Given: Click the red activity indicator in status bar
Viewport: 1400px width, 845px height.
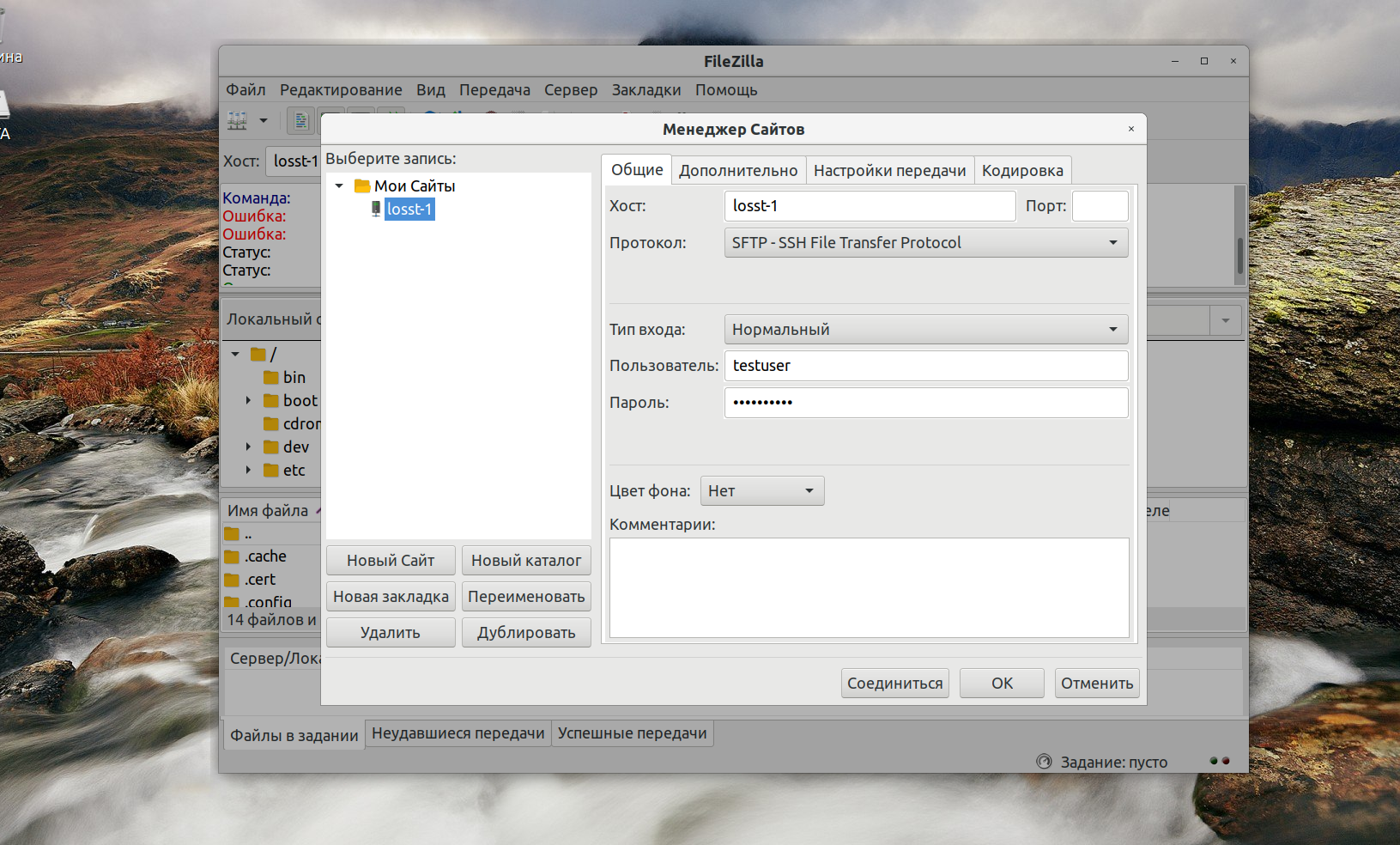Looking at the screenshot, I should (x=1226, y=761).
